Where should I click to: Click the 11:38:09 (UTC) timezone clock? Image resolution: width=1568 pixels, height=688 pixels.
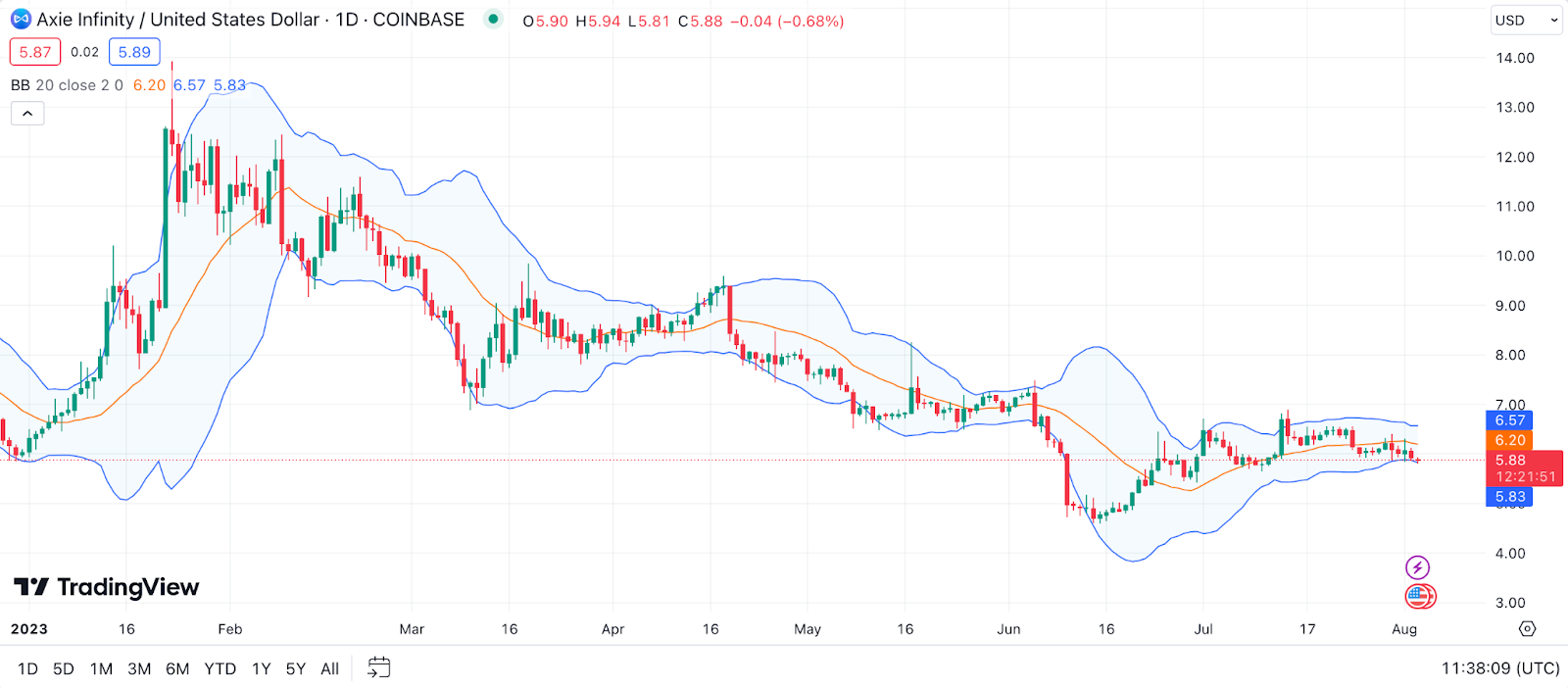point(1499,668)
